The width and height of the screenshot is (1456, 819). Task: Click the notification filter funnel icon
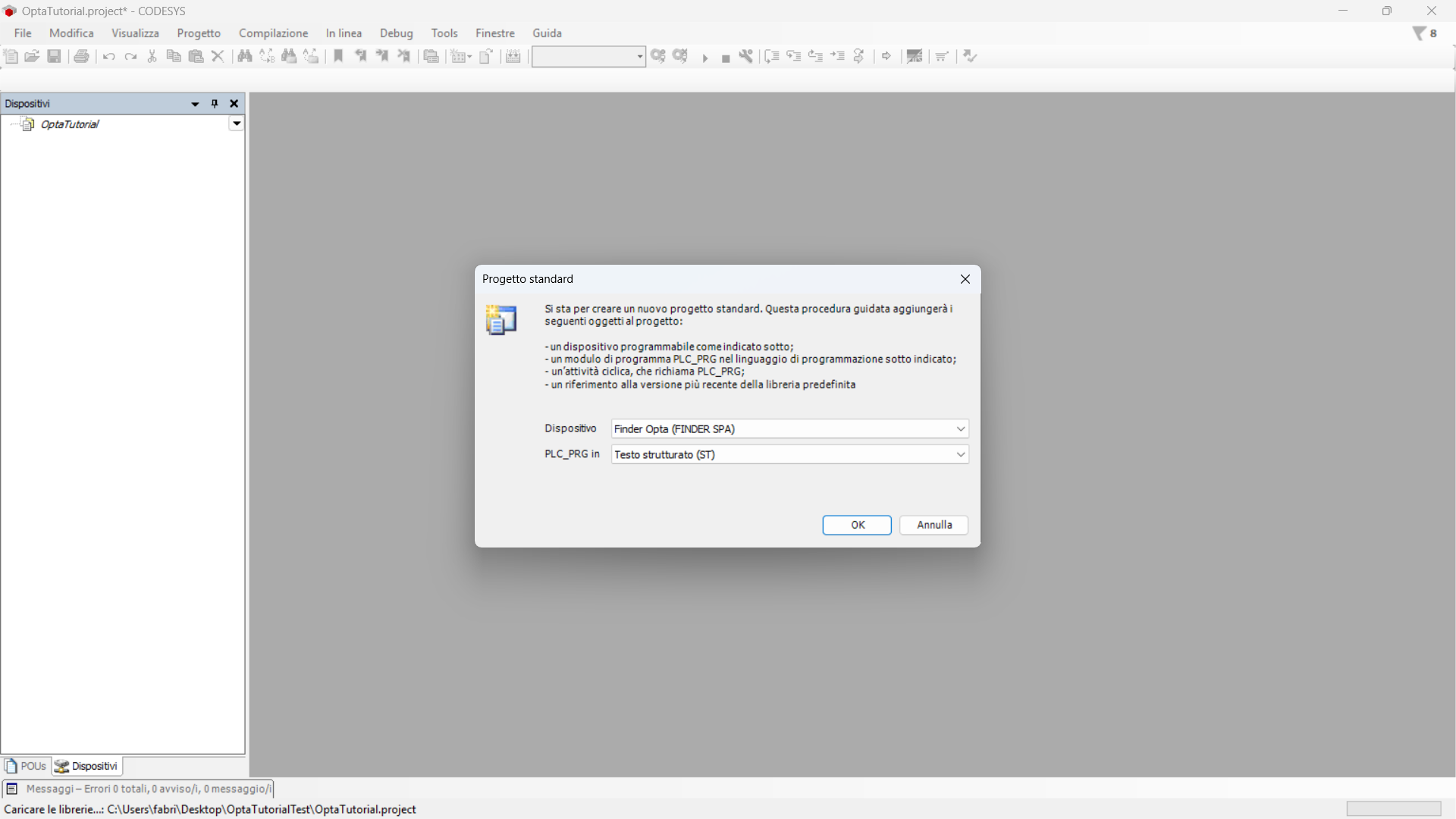point(1420,33)
